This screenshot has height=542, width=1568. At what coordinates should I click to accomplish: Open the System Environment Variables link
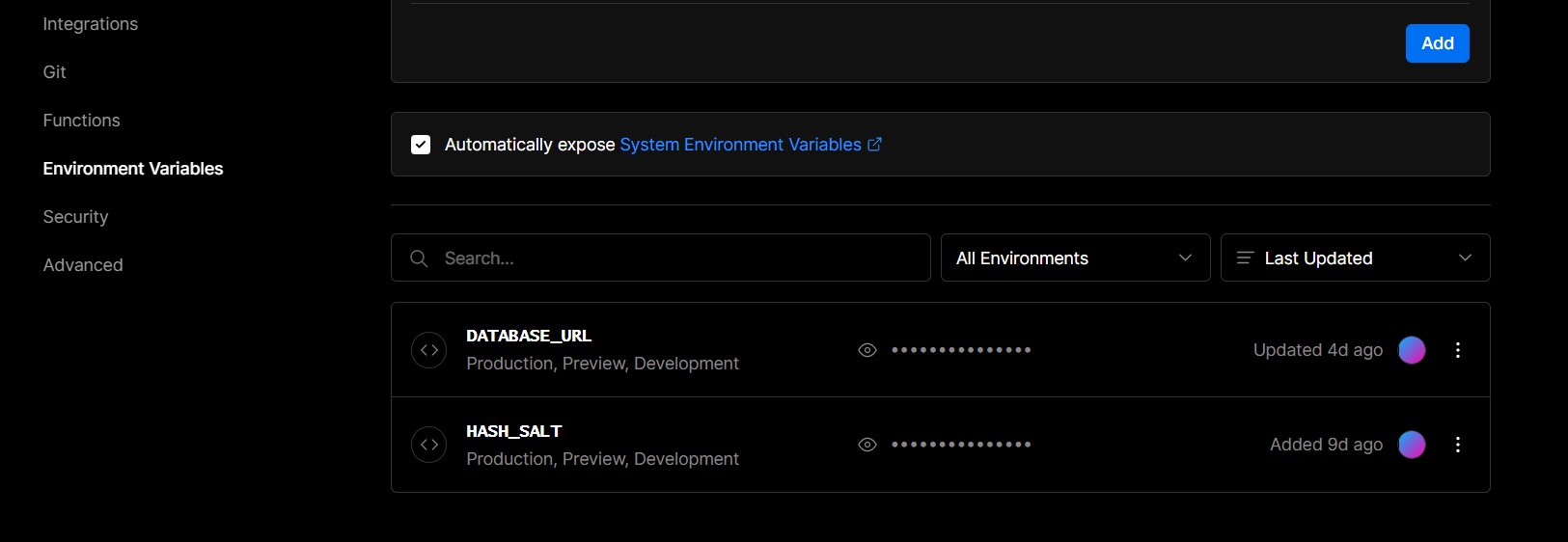pyautogui.click(x=740, y=145)
